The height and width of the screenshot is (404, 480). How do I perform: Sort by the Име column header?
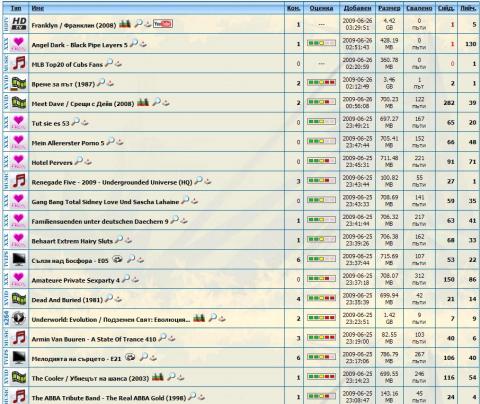pos(38,8)
